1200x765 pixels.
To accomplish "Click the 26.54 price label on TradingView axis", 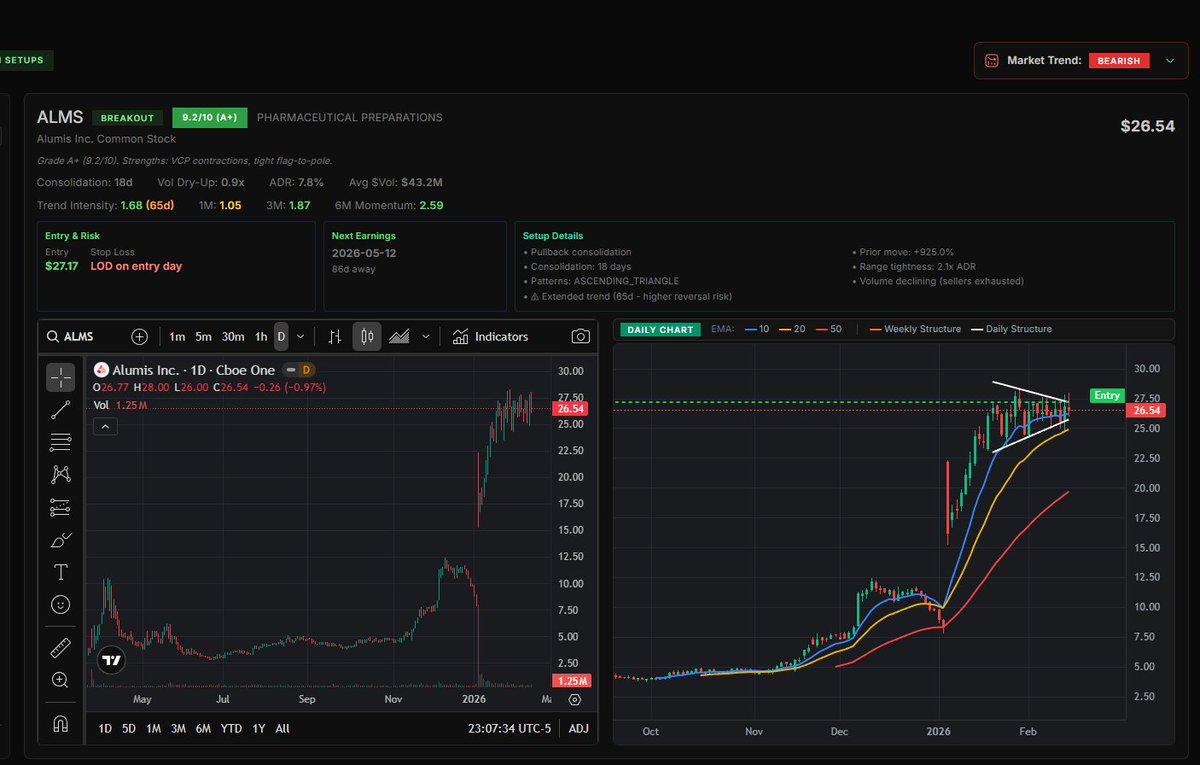I will 569,408.
